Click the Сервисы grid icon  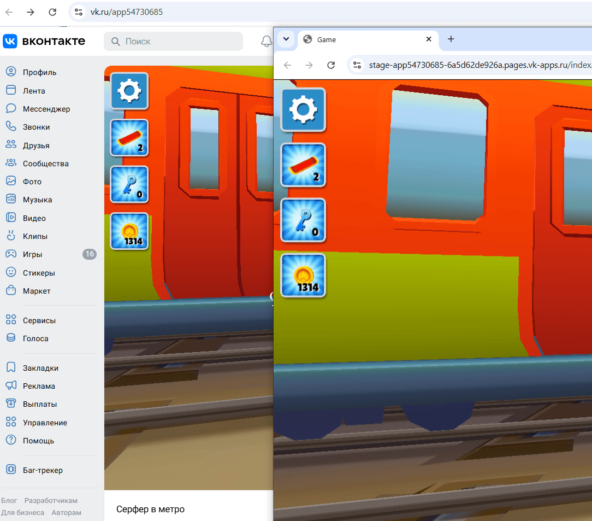pyautogui.click(x=11, y=319)
